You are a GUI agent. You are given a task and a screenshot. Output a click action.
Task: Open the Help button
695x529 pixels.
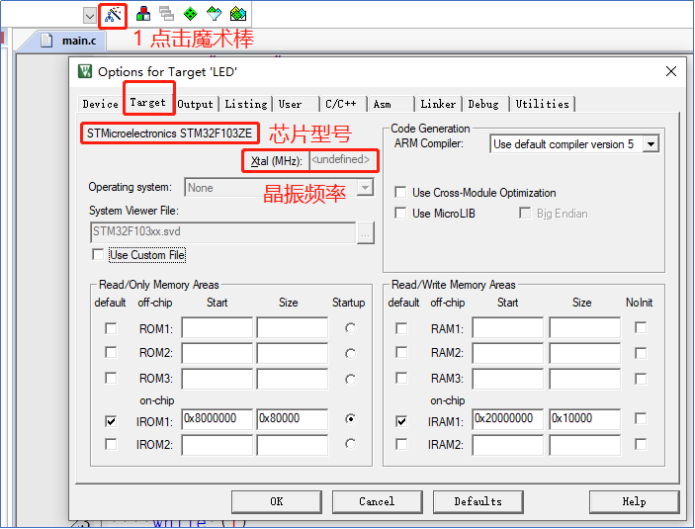coord(634,502)
